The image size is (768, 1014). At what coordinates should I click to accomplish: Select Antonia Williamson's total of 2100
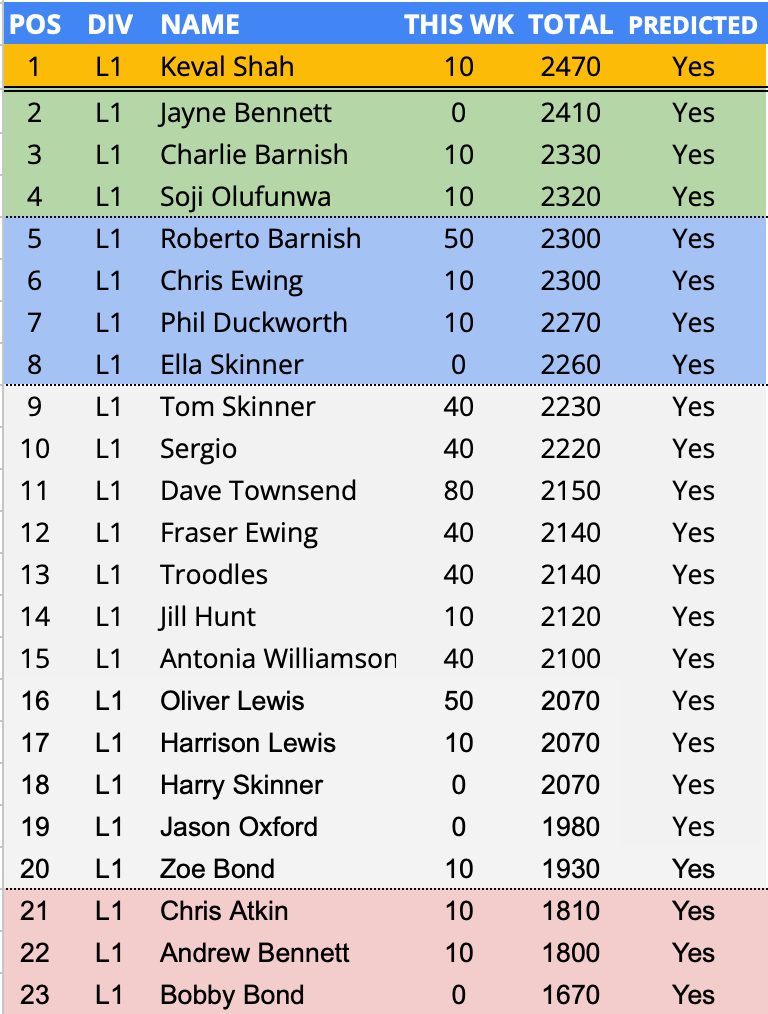tap(570, 659)
